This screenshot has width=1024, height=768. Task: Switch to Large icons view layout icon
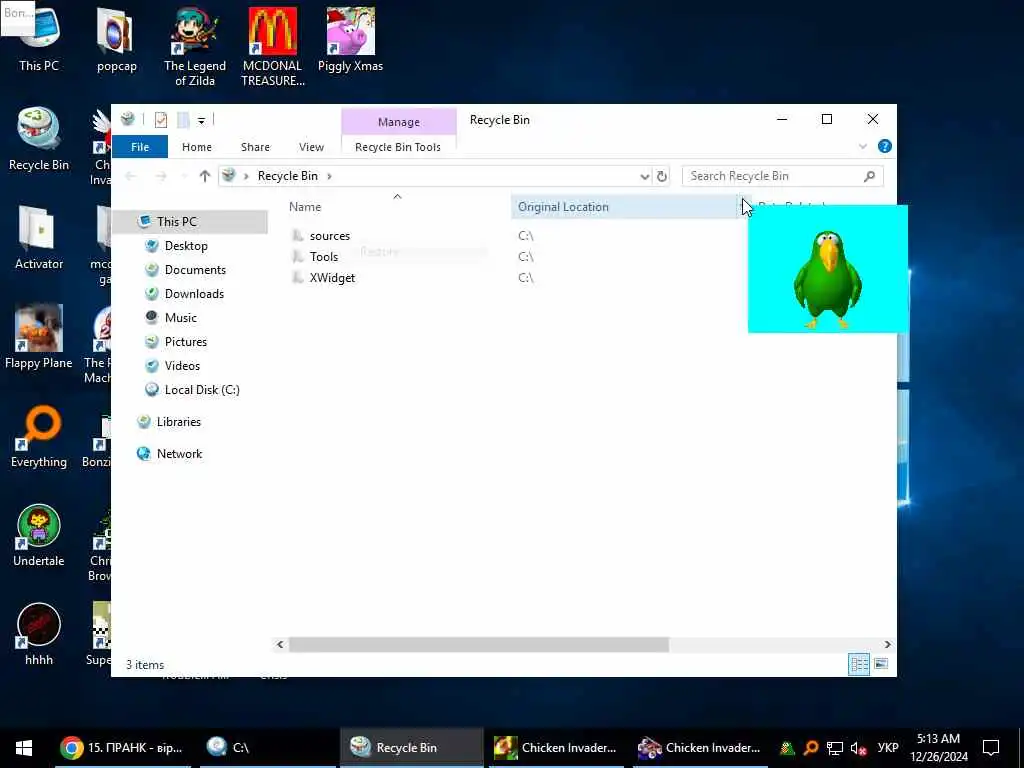[x=881, y=665]
